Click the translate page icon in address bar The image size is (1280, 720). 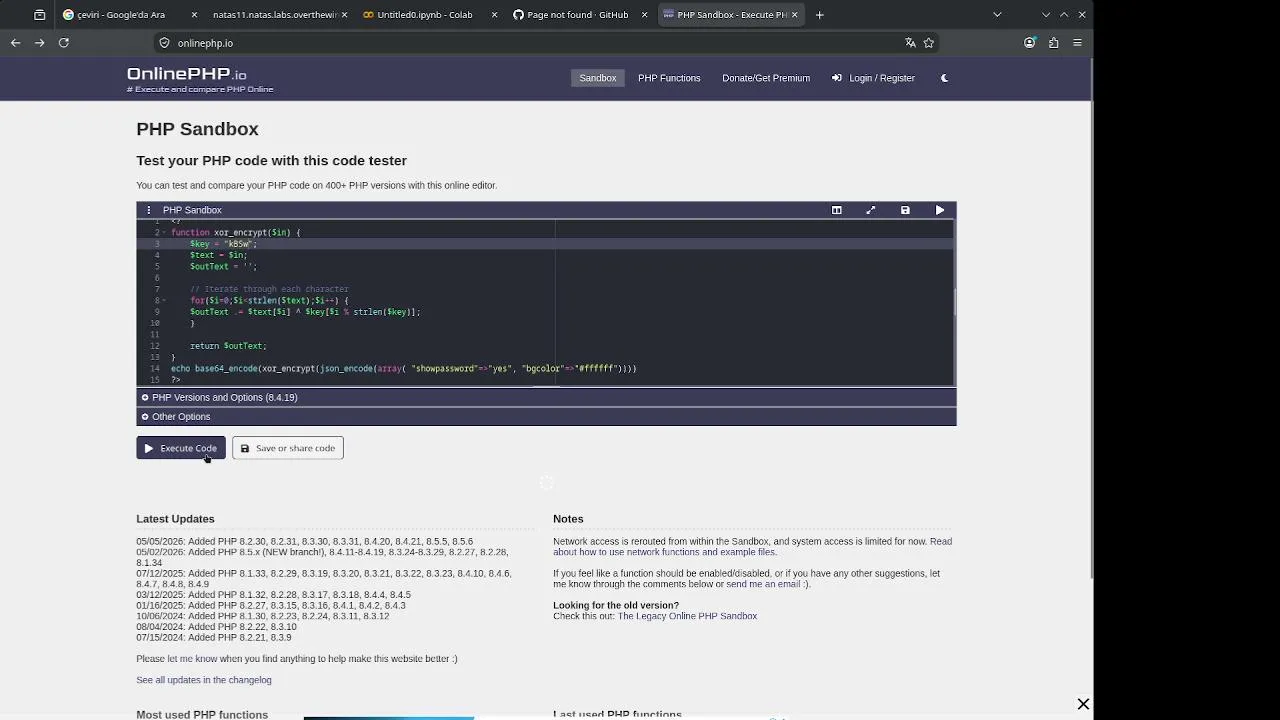(910, 43)
